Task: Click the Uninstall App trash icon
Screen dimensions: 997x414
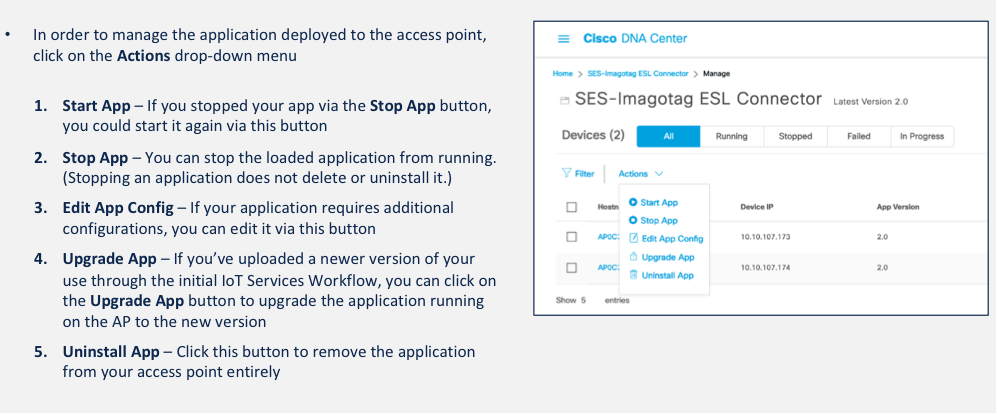Action: pos(634,275)
